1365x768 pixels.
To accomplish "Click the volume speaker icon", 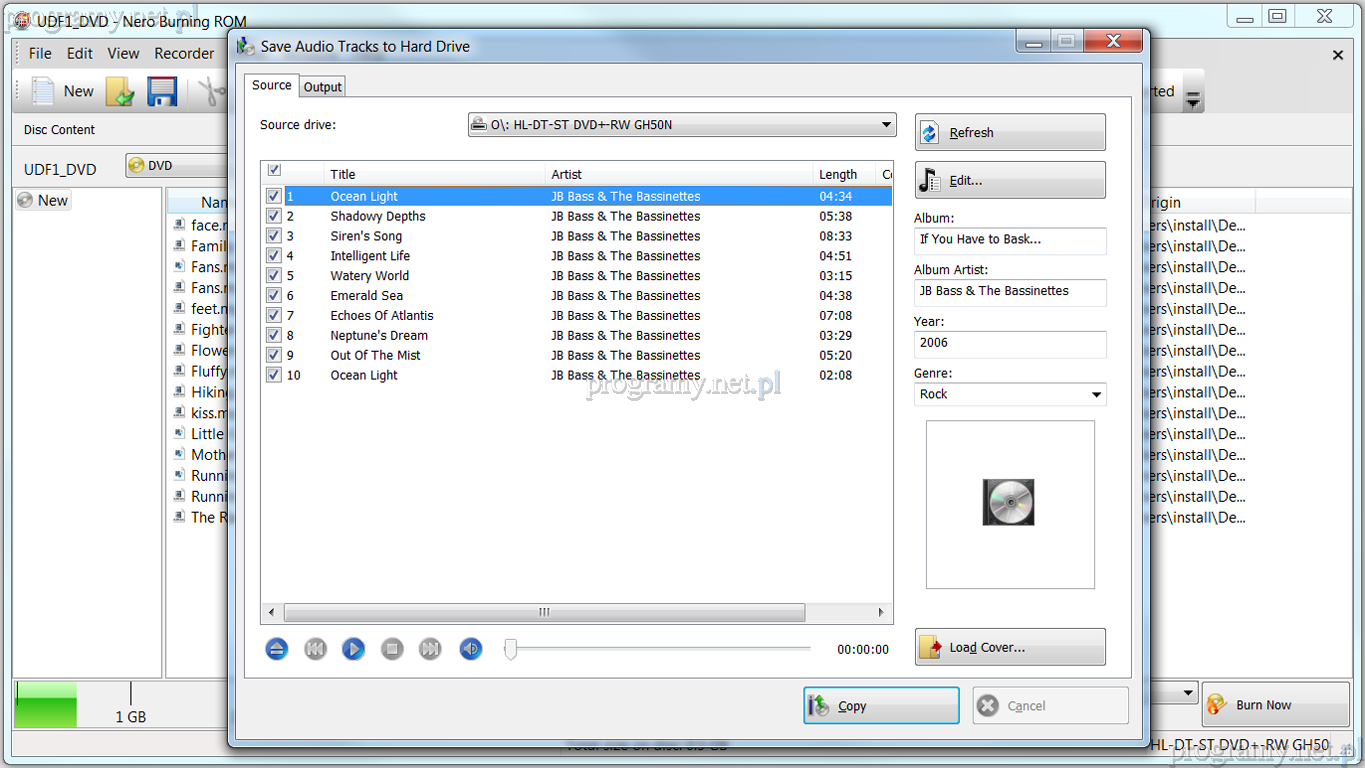I will (470, 649).
